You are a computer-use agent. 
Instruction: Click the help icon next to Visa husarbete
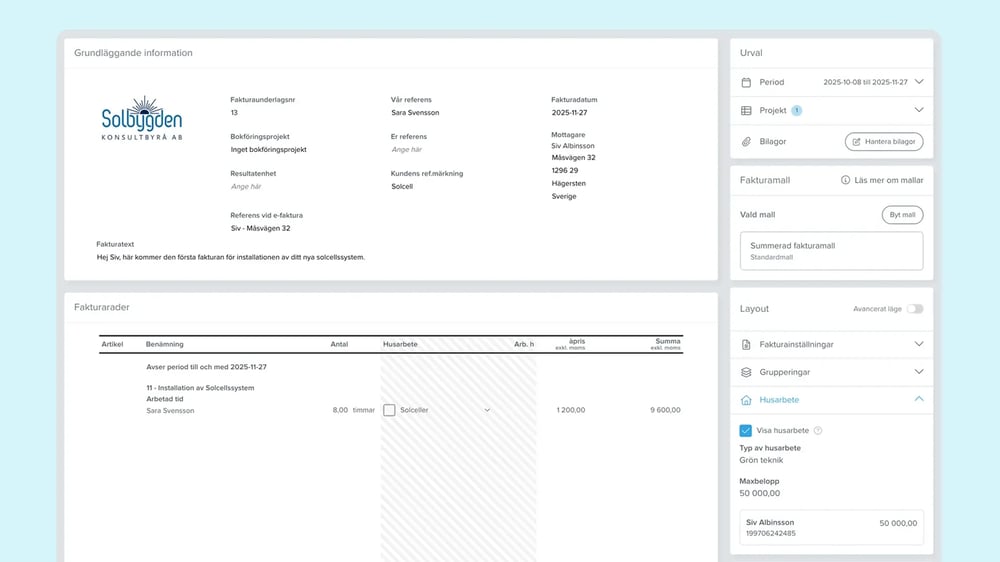tap(818, 431)
